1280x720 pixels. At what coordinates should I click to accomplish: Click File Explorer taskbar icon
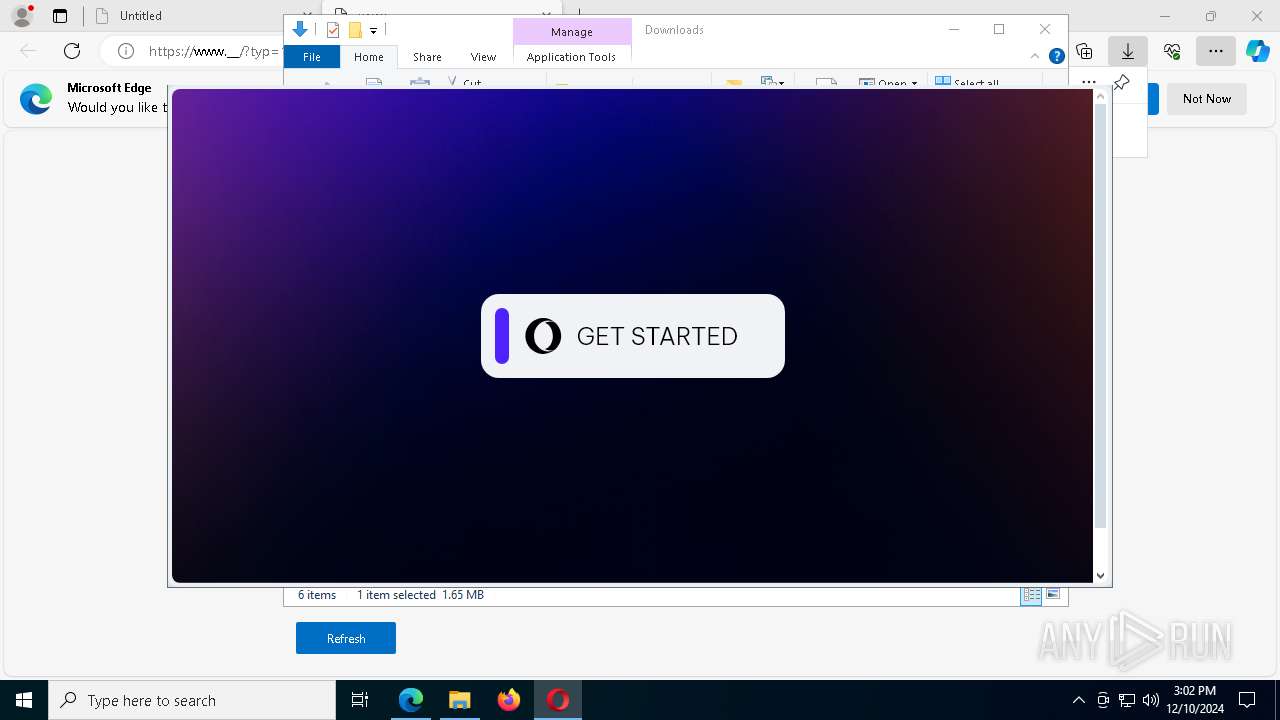pos(460,700)
